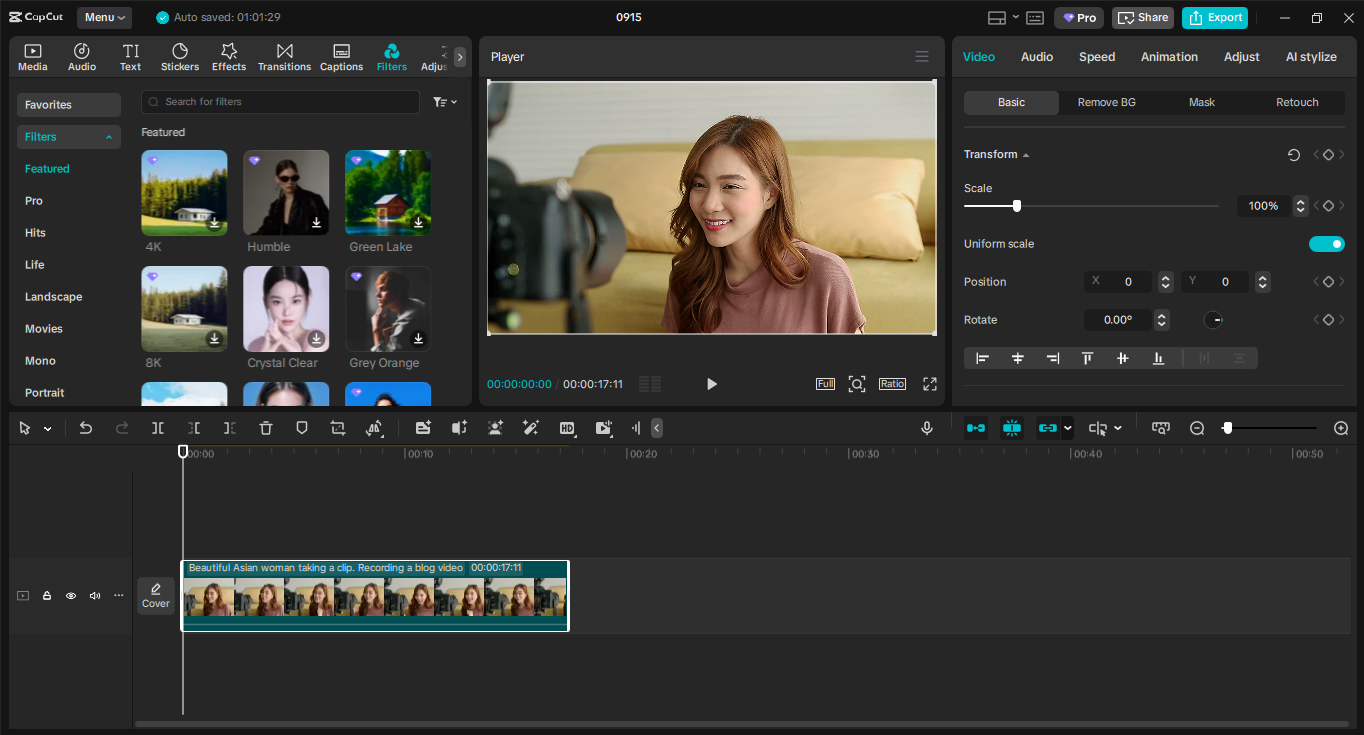Select the Transitions panel

284,56
